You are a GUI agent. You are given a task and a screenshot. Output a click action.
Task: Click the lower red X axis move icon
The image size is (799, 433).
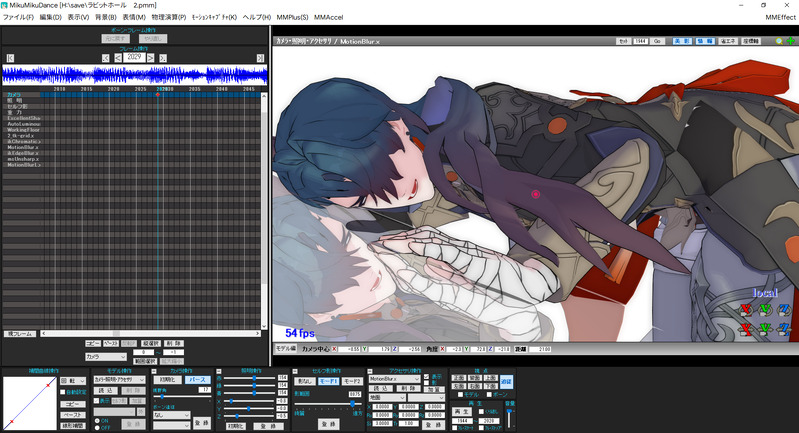(x=746, y=329)
